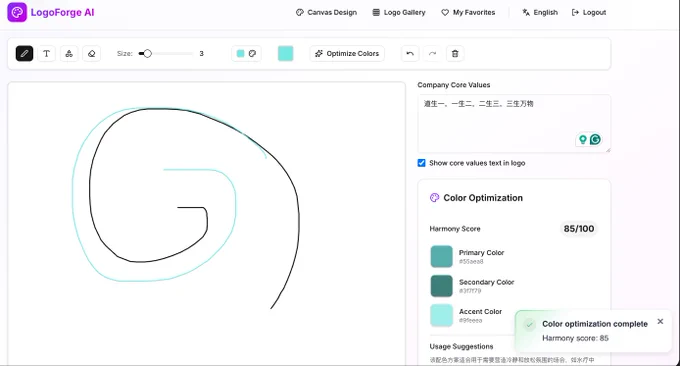
Task: Click the Accent Color label
Action: [480, 311]
